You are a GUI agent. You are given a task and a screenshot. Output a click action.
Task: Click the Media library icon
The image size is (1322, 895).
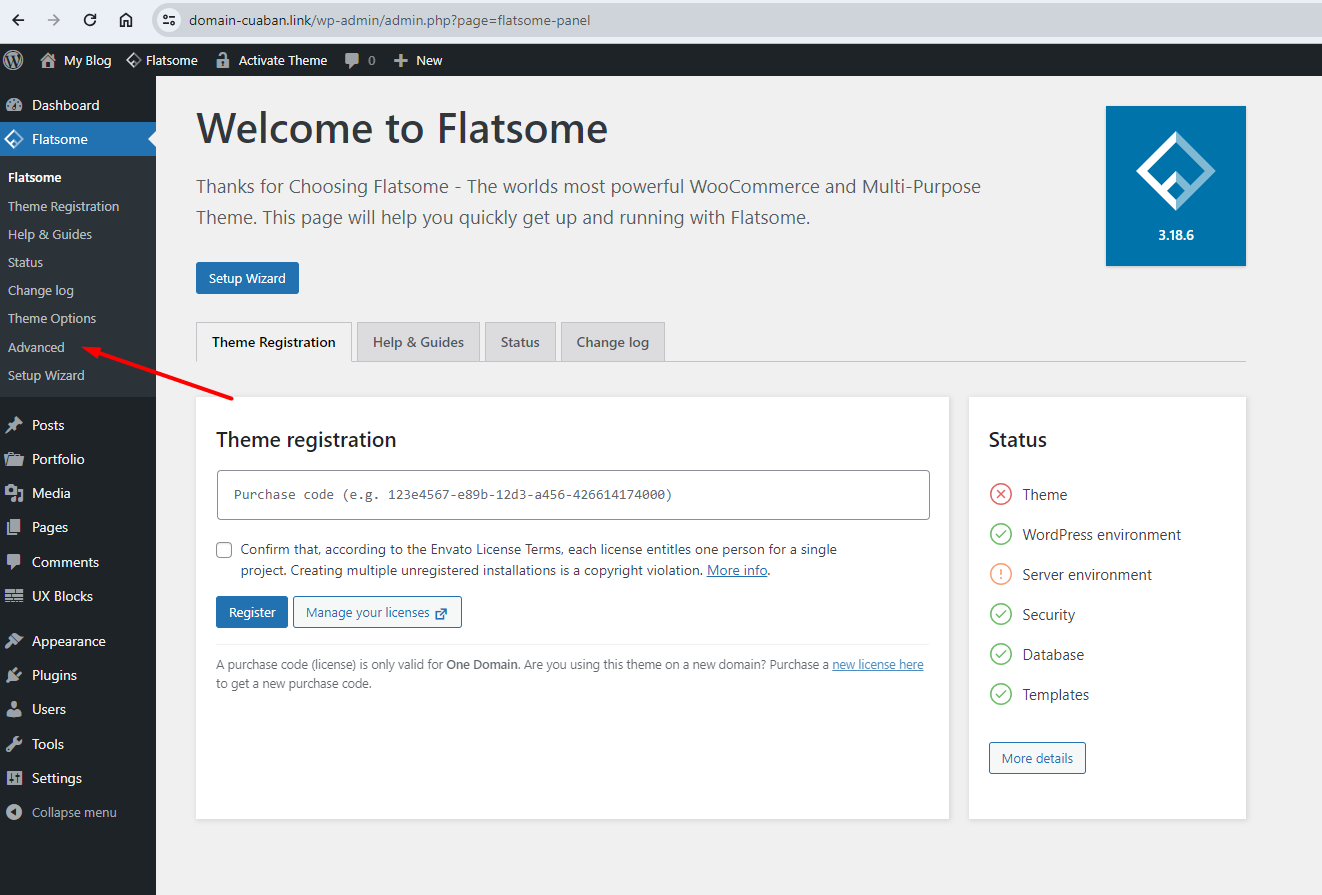click(14, 493)
